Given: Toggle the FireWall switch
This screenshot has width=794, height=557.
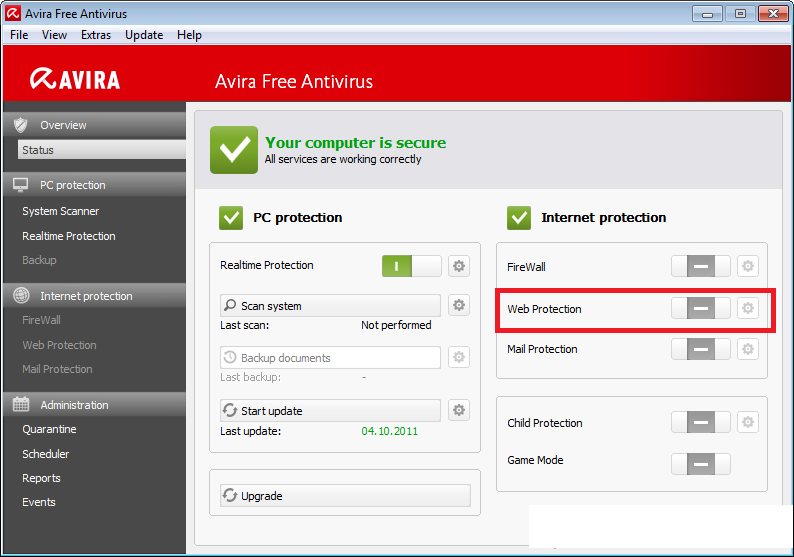Looking at the screenshot, I should click(701, 266).
